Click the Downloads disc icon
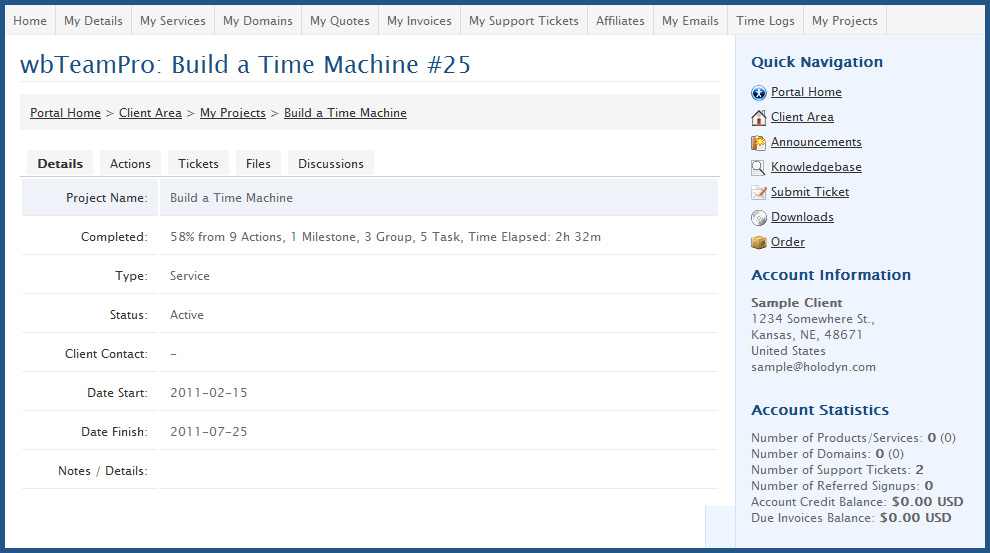This screenshot has height=553, width=990. click(758, 218)
